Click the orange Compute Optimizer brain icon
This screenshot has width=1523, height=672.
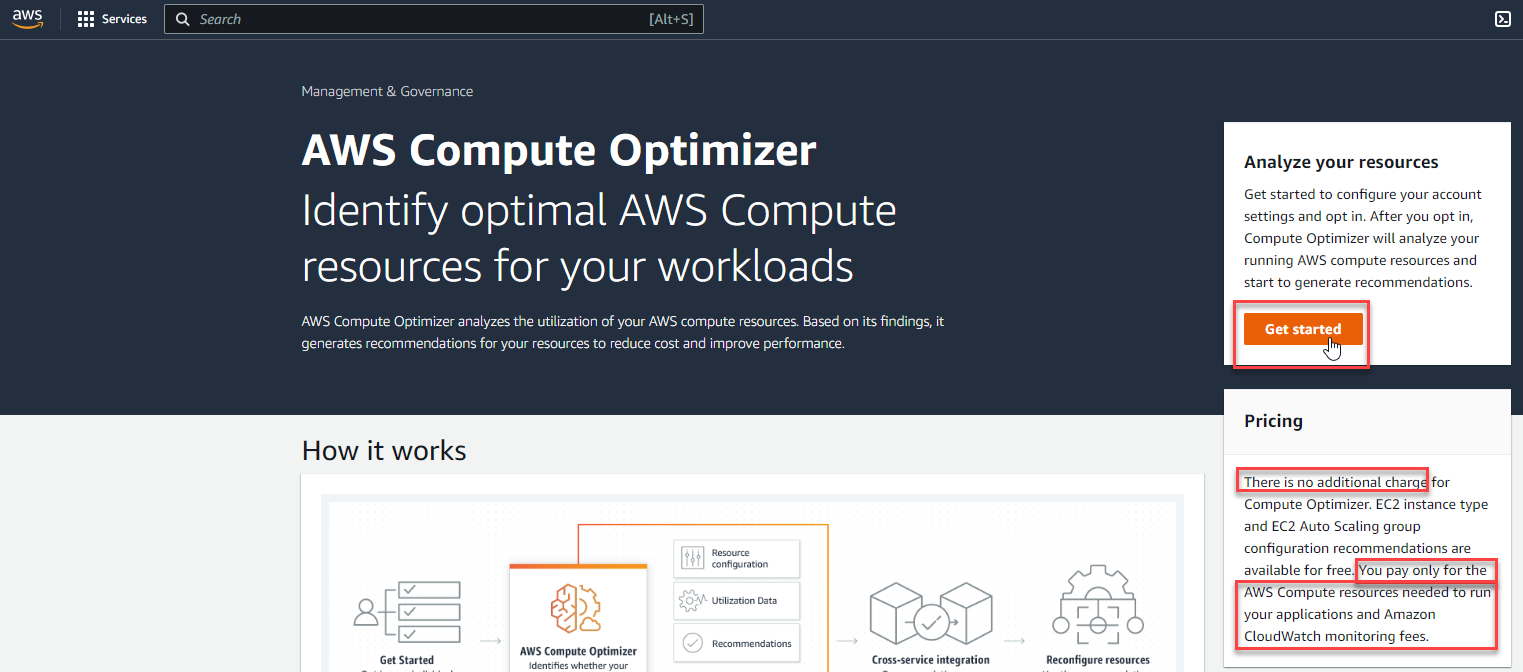[x=576, y=609]
